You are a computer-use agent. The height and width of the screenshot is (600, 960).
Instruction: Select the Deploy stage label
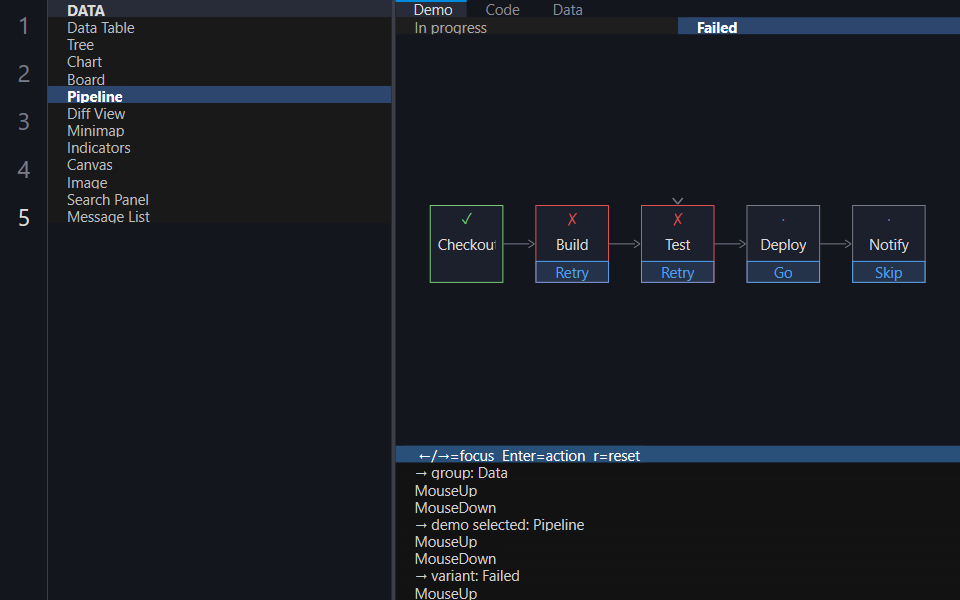(x=783, y=245)
